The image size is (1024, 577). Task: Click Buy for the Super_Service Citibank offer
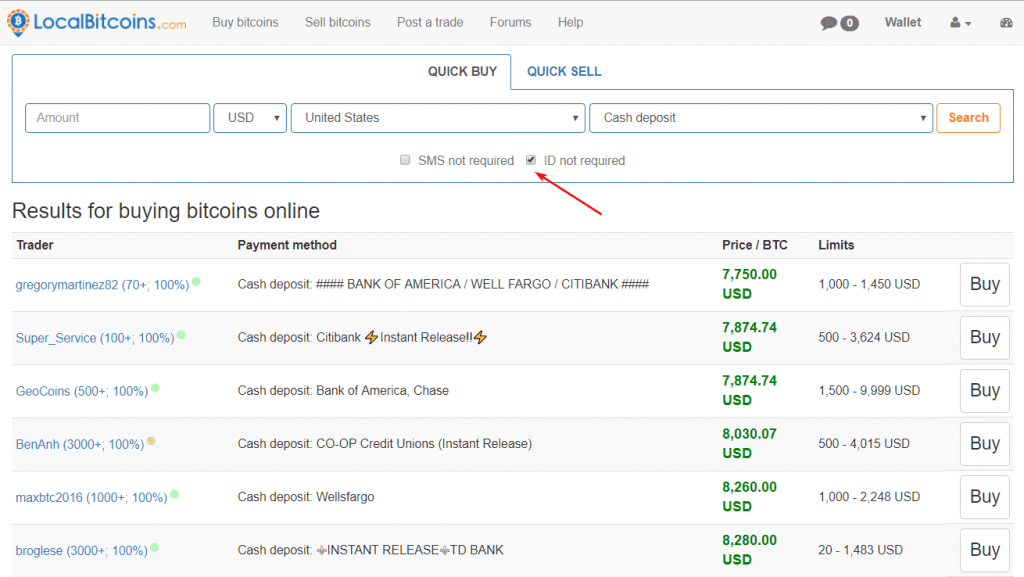[x=985, y=337]
